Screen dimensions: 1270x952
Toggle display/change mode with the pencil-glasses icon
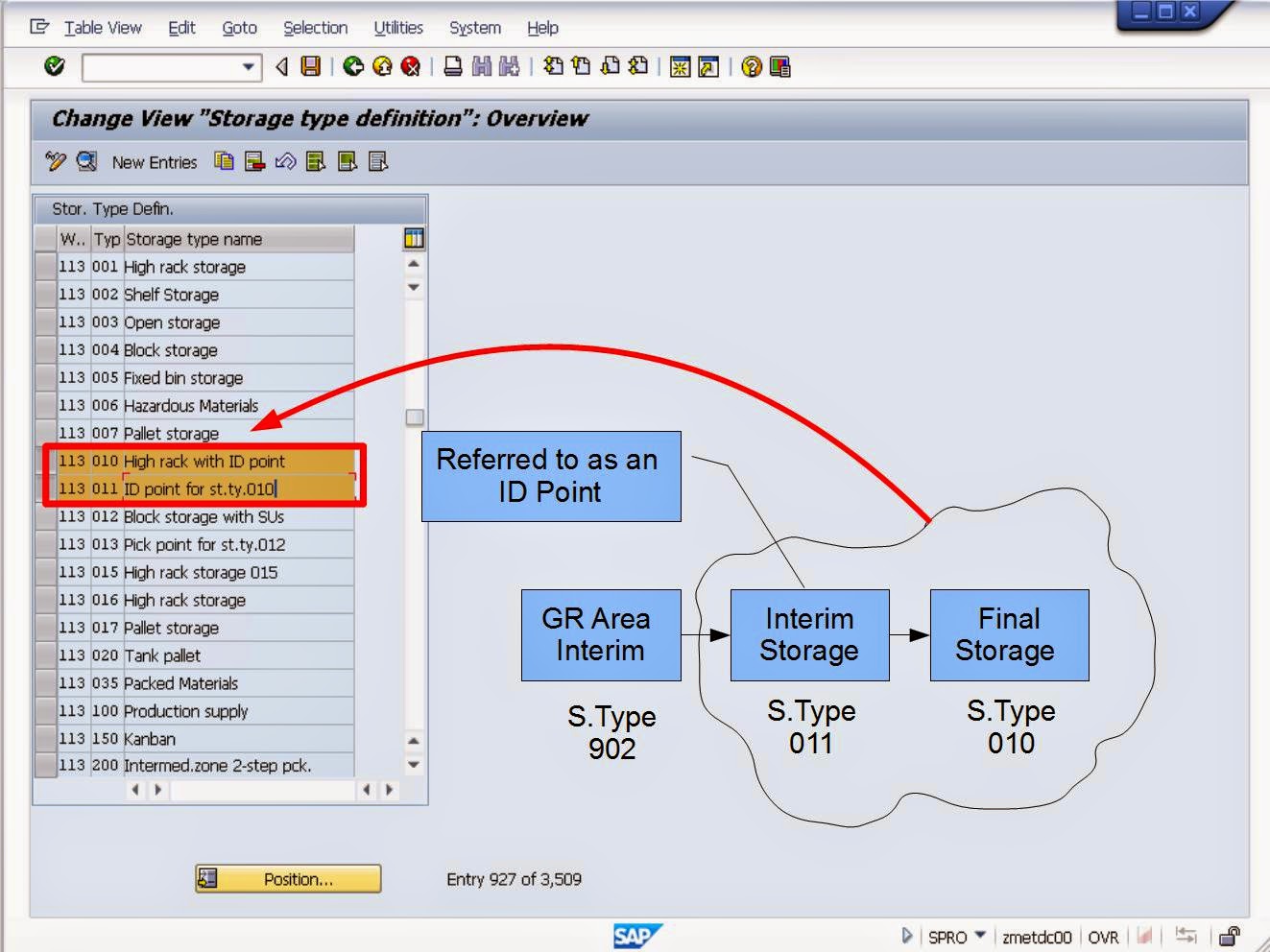click(x=57, y=161)
